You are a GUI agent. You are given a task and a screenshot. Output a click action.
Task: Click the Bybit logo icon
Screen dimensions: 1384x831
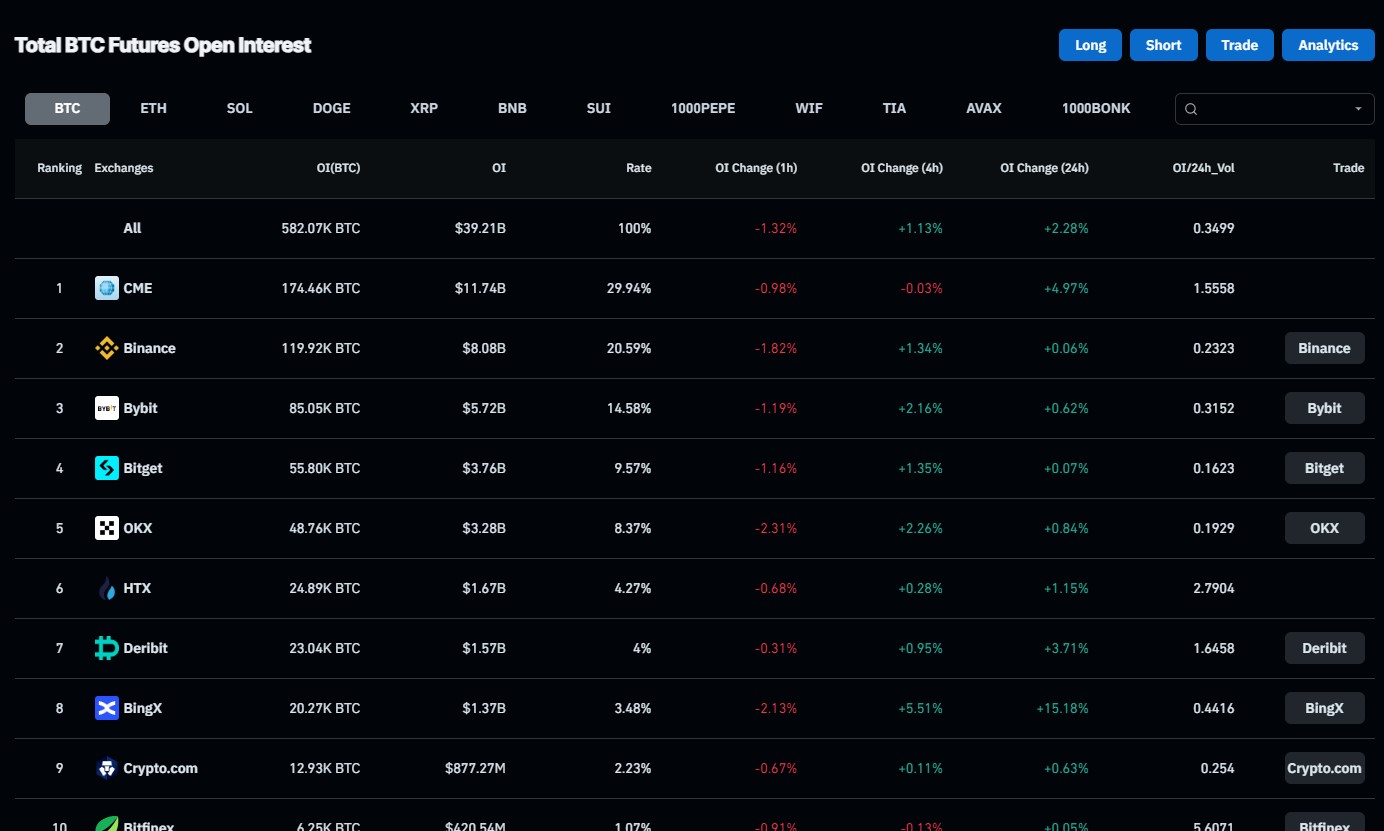(x=107, y=408)
